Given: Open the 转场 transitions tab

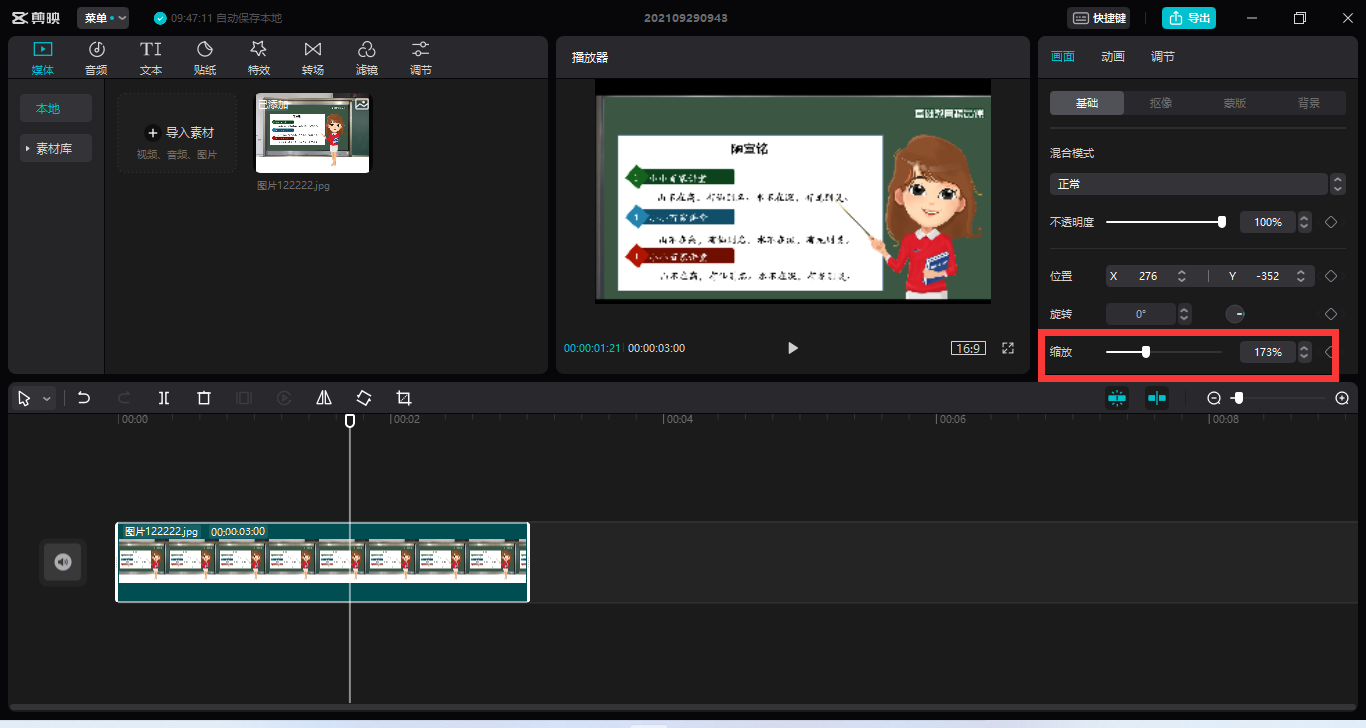Looking at the screenshot, I should 313,58.
